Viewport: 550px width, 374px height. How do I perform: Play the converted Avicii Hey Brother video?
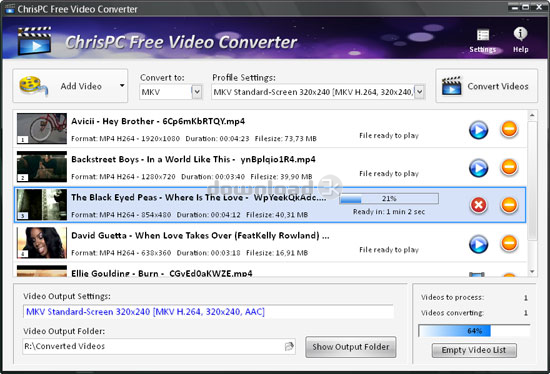tap(478, 130)
